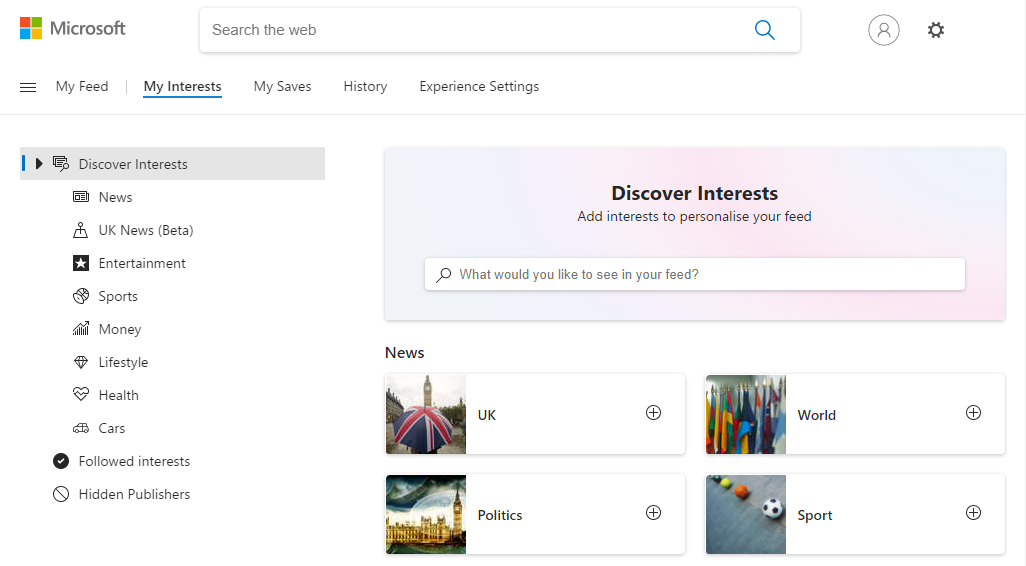The image size is (1026, 566).
Task: Click the interests search input field
Action: pyautogui.click(x=700, y=274)
